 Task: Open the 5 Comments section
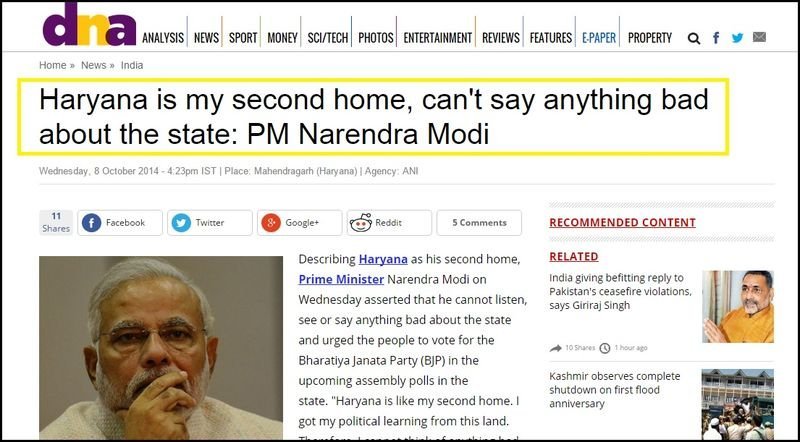click(479, 223)
